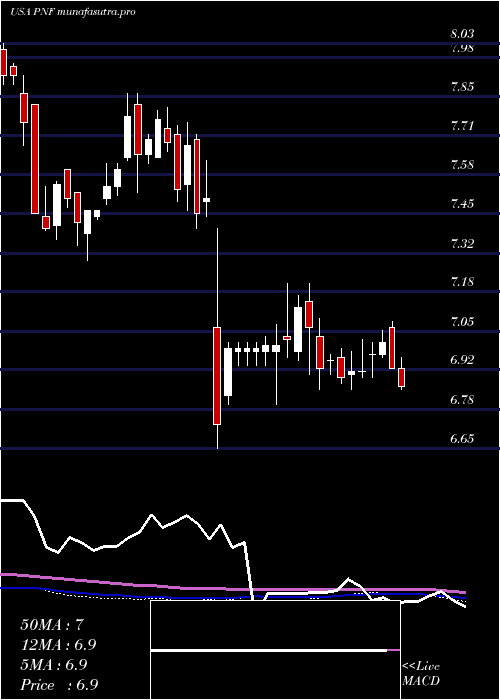This screenshot has height=700, width=500.
Task: Select the 7.32 price axis label
Action: coord(462,244)
